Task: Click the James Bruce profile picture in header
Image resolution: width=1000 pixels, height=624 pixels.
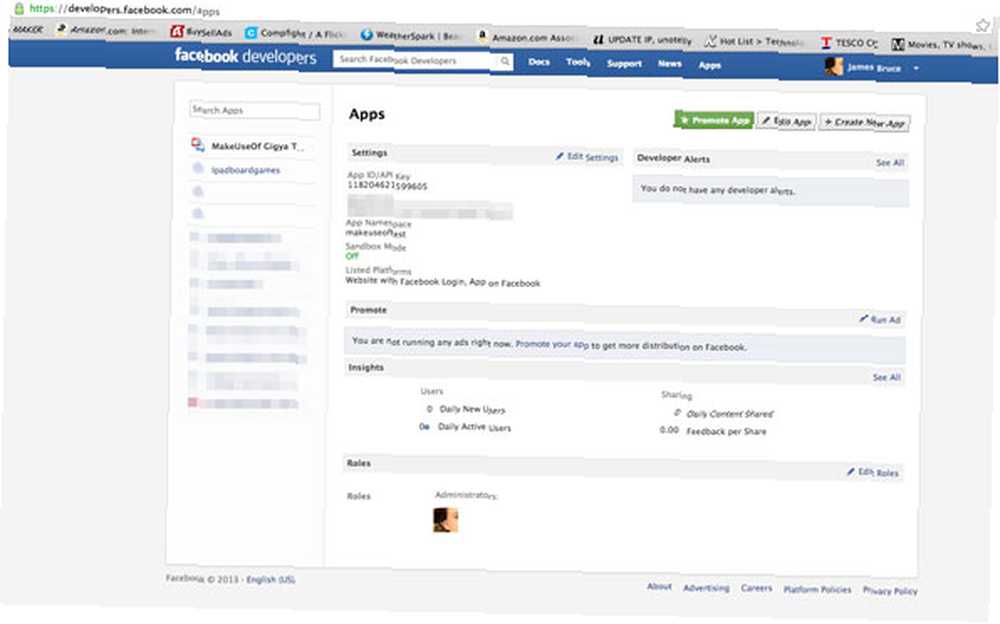Action: tap(834, 66)
